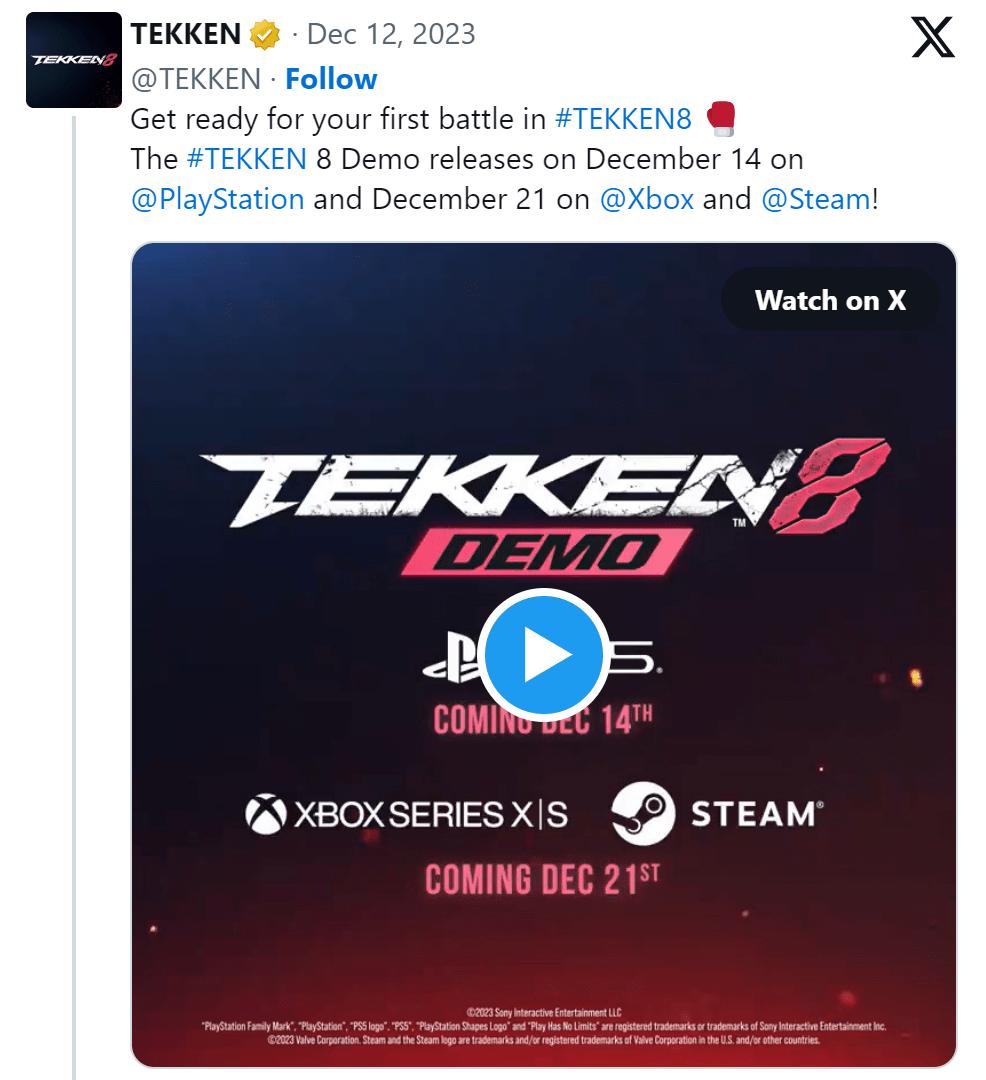Open the @Xbox mention
The image size is (986, 1080).
tap(646, 199)
